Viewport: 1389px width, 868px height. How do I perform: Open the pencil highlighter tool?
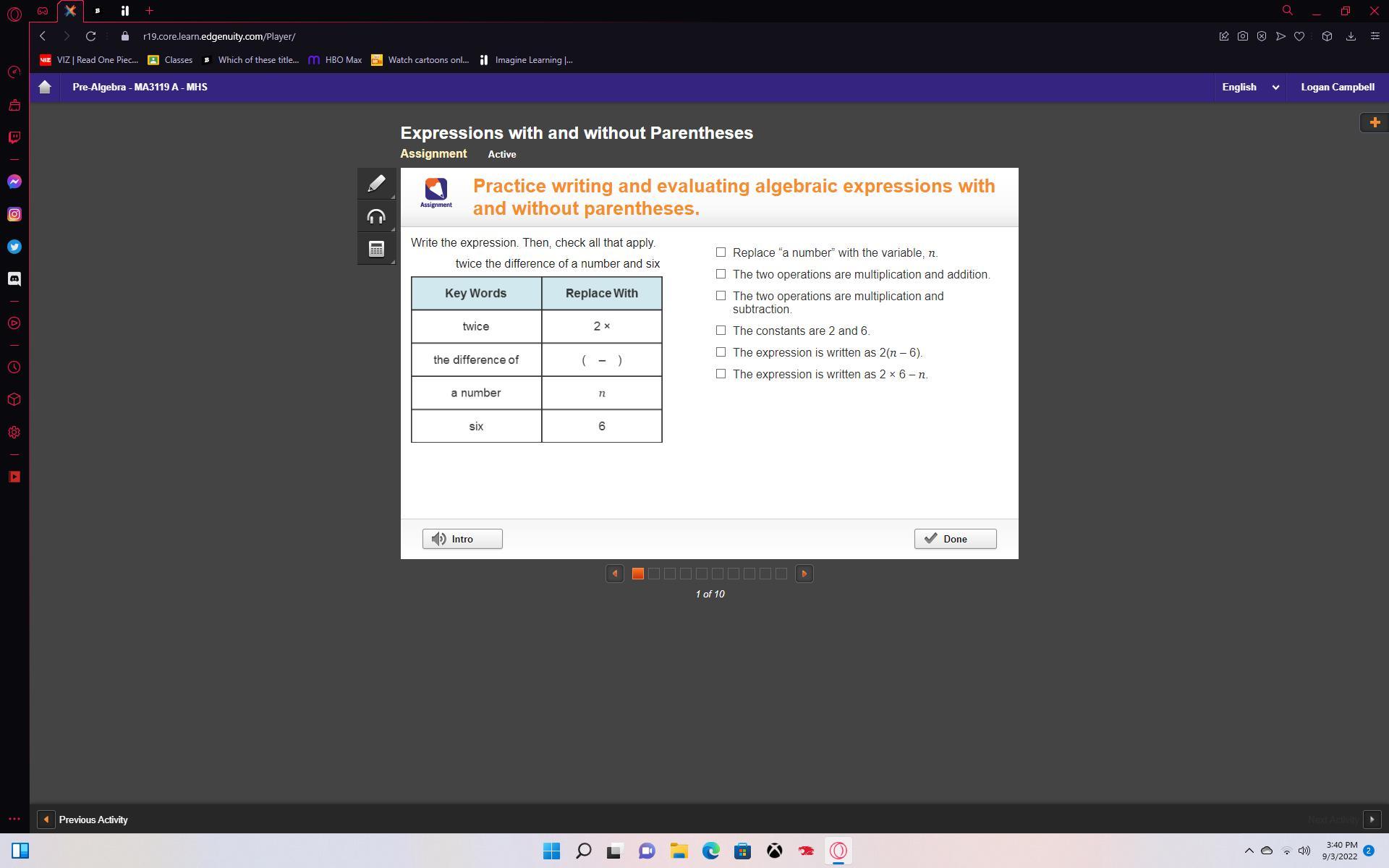pos(376,184)
